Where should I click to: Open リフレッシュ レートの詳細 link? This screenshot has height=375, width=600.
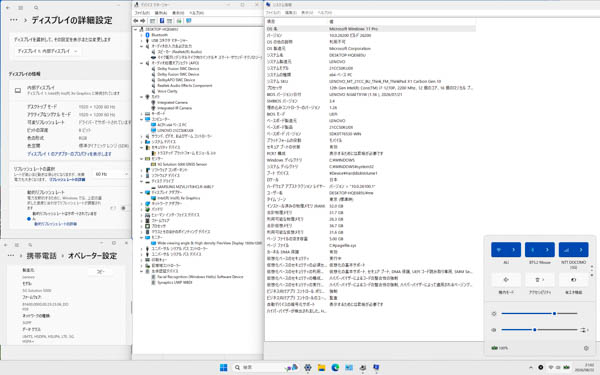[x=67, y=179]
